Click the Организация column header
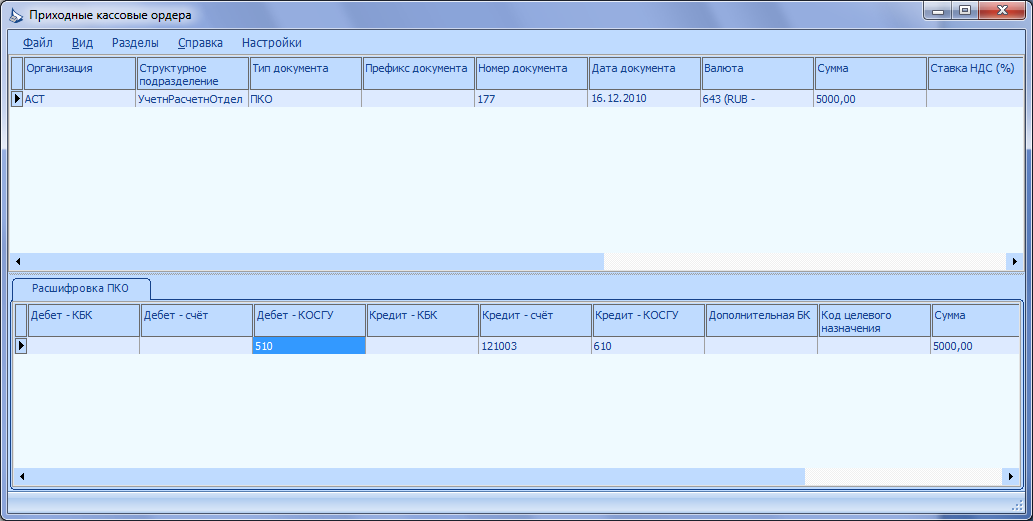This screenshot has width=1033, height=521. (x=80, y=74)
